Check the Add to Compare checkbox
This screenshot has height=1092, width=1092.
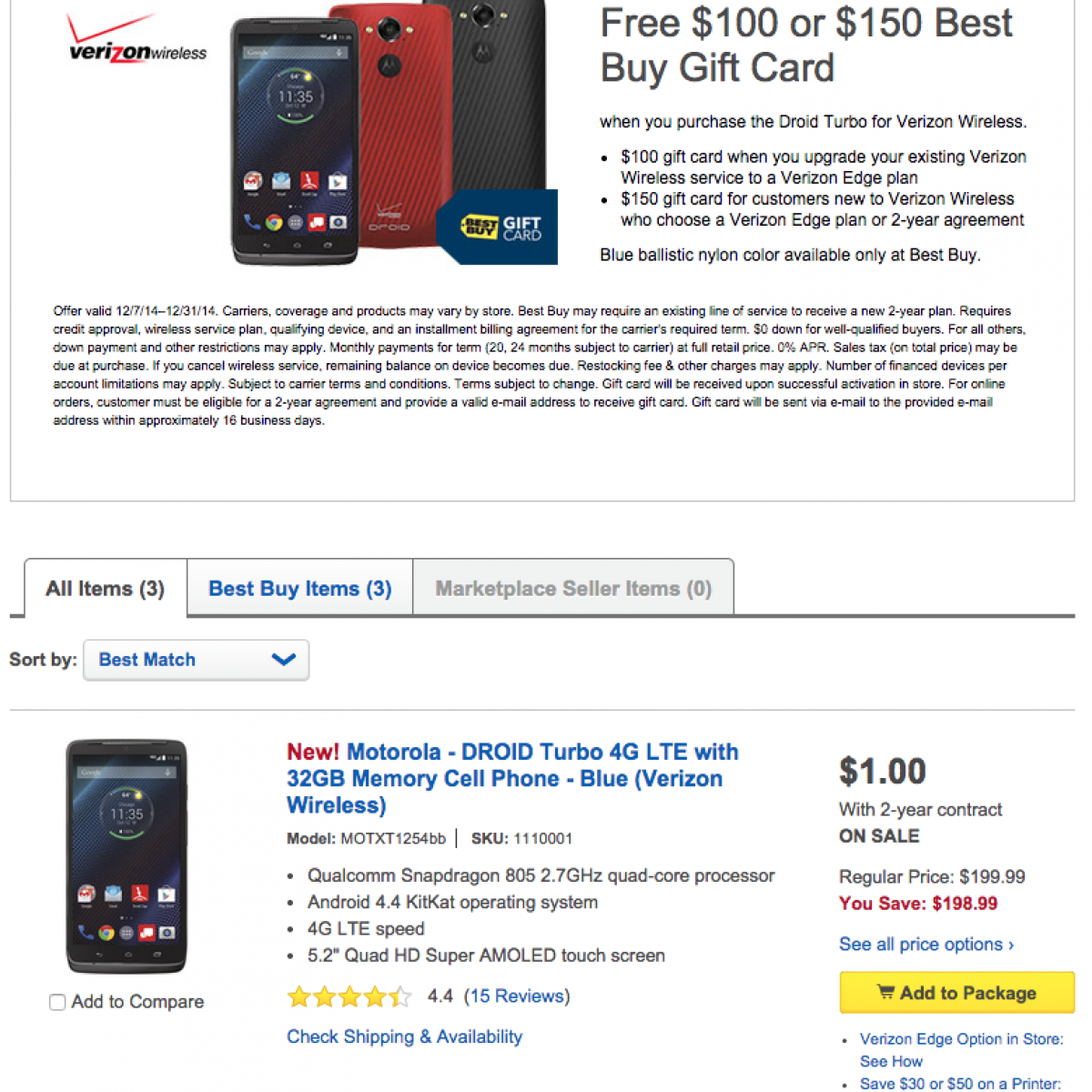57,1002
